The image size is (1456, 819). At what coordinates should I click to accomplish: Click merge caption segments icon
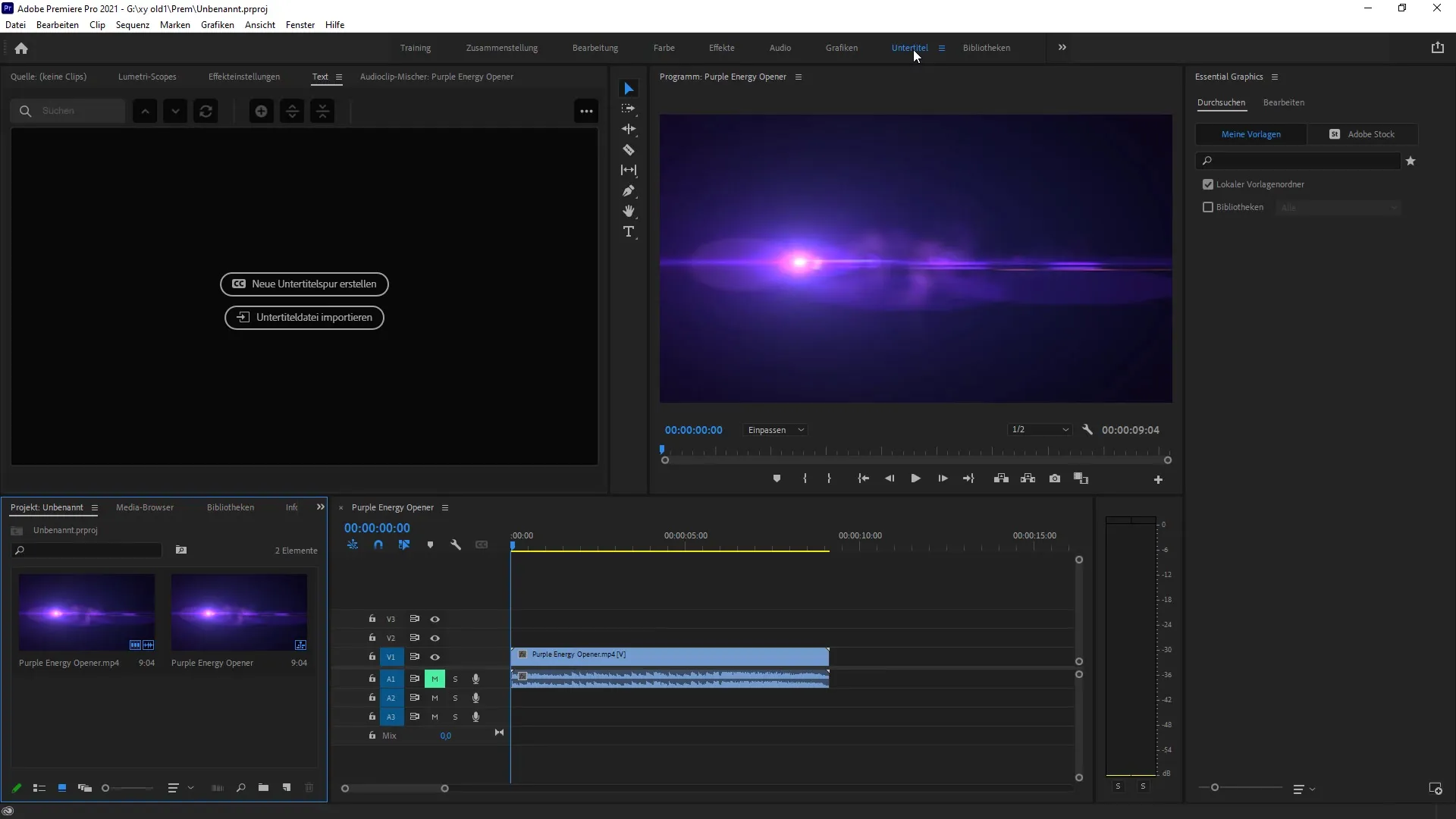(323, 111)
